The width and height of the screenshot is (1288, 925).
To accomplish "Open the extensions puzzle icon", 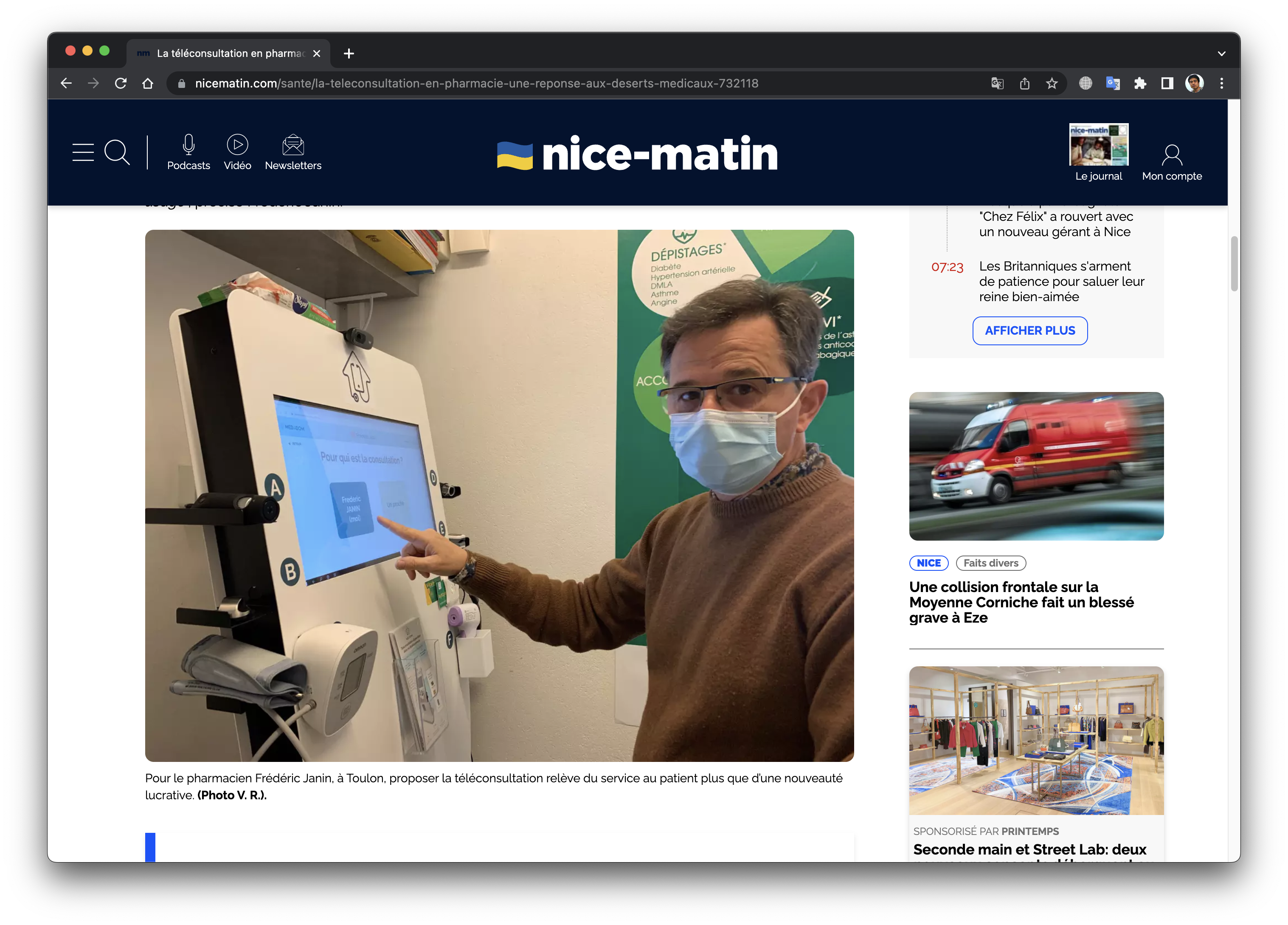I will 1140,84.
